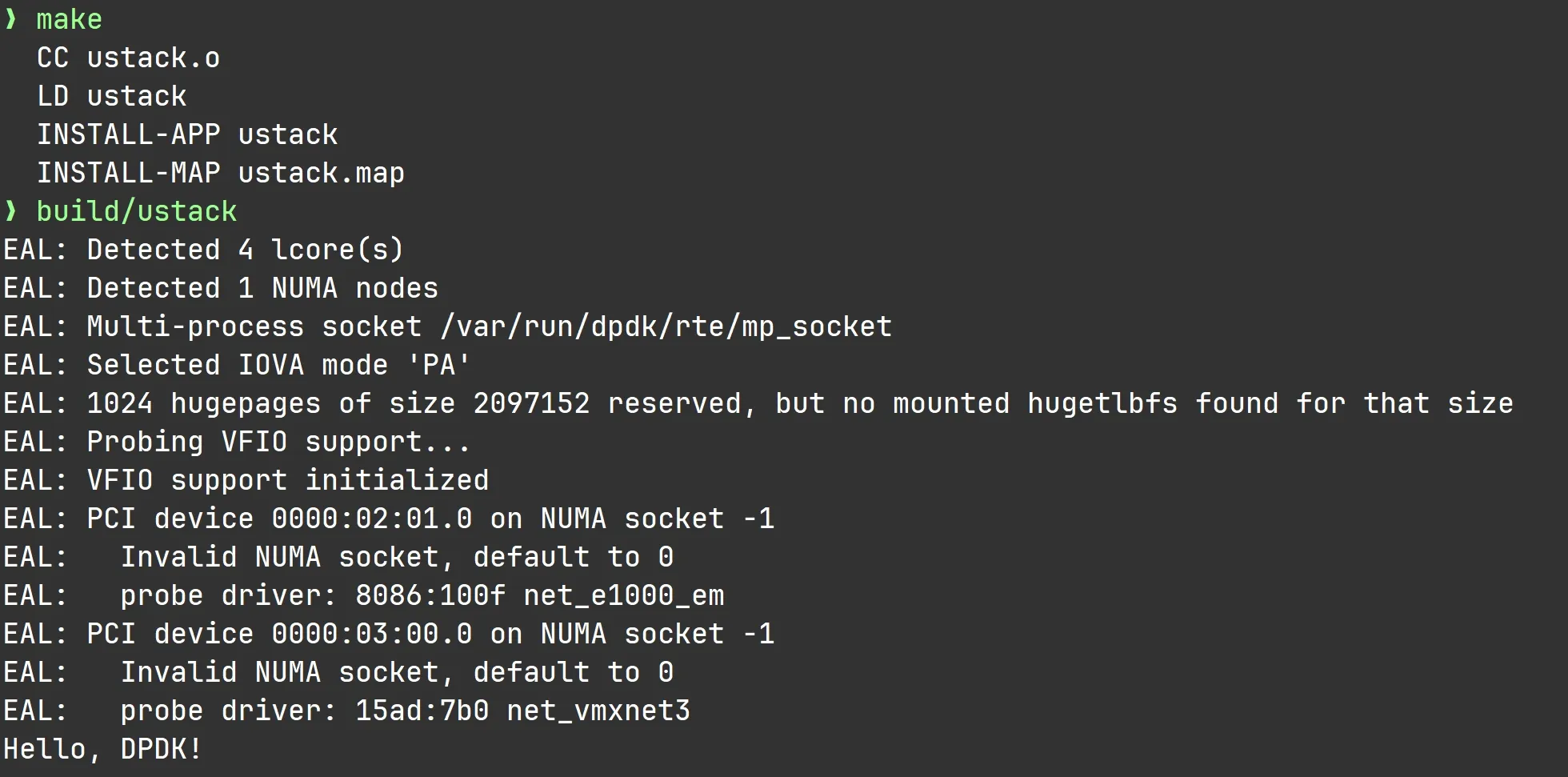Viewport: 1568px width, 777px height.
Task: Click the prompt arrow before make
Action: click(10, 19)
